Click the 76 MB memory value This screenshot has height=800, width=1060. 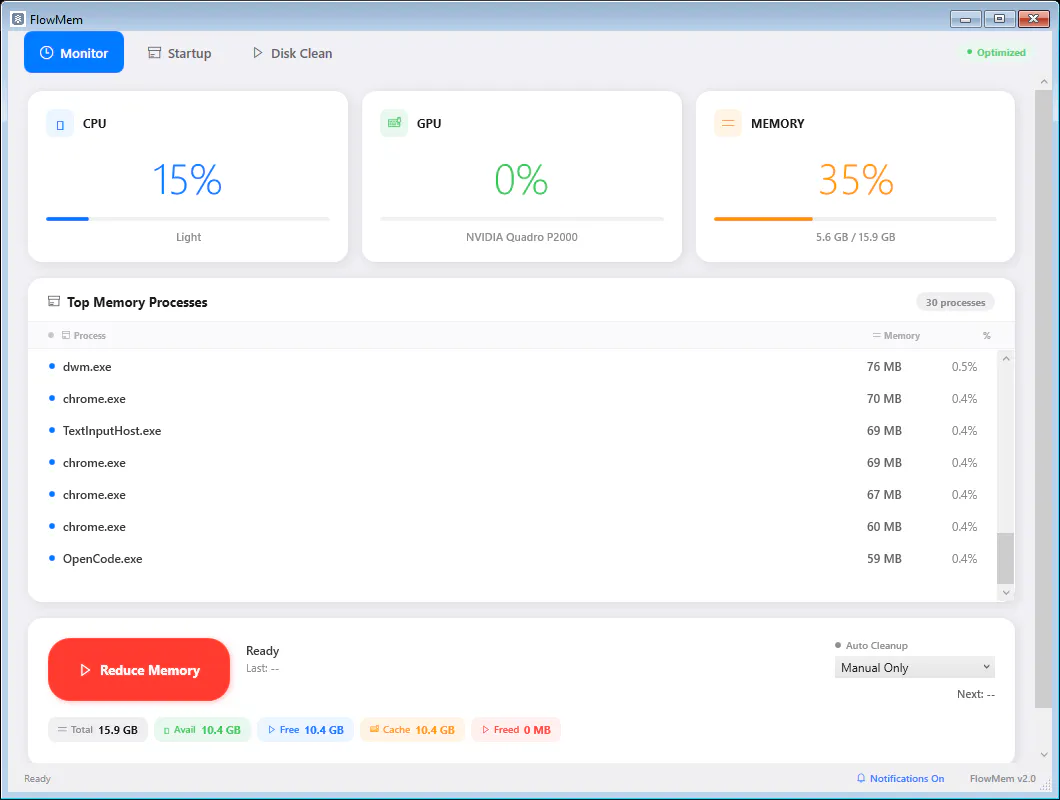coord(884,367)
